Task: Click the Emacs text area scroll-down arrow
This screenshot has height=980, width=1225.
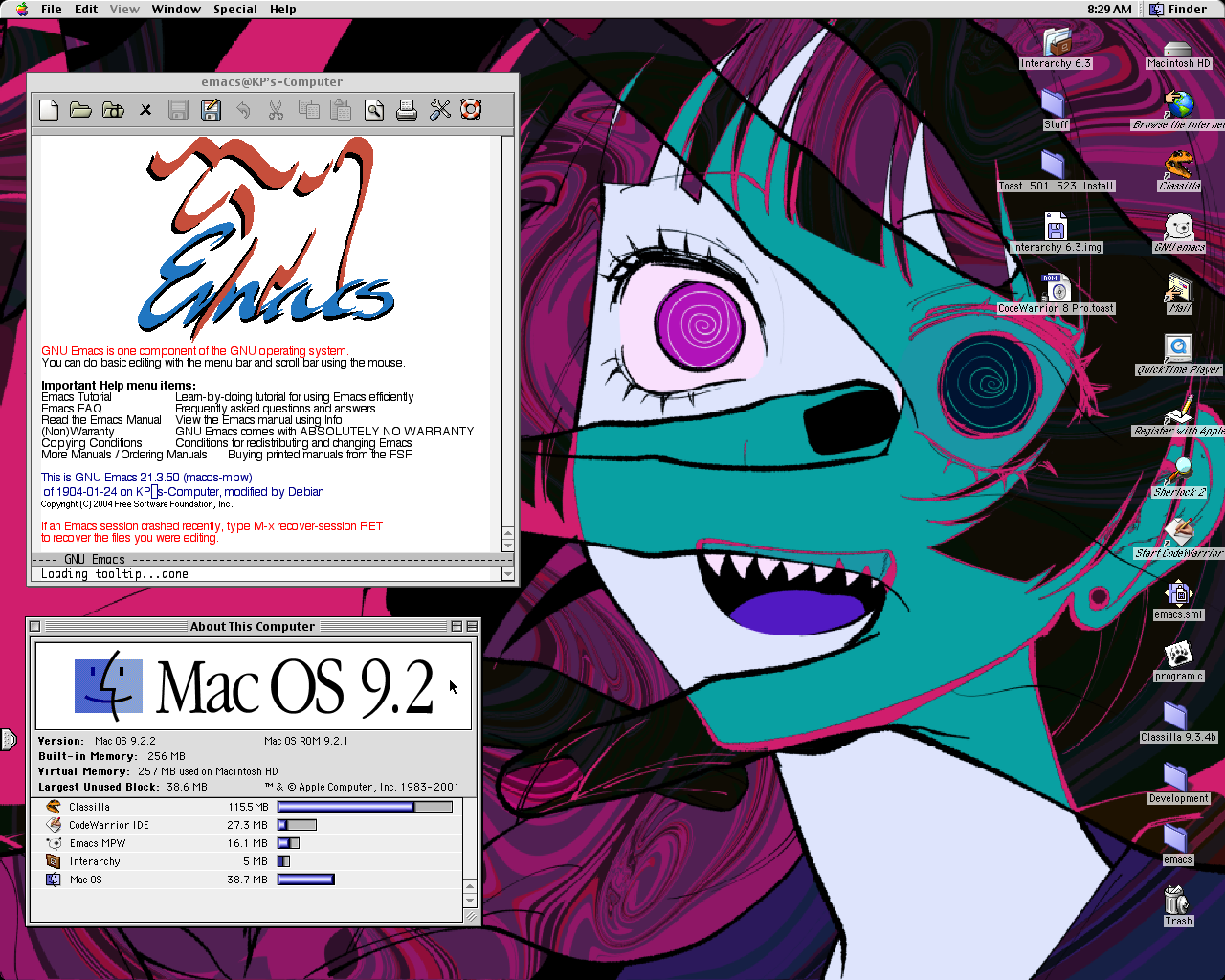Action: click(x=508, y=546)
